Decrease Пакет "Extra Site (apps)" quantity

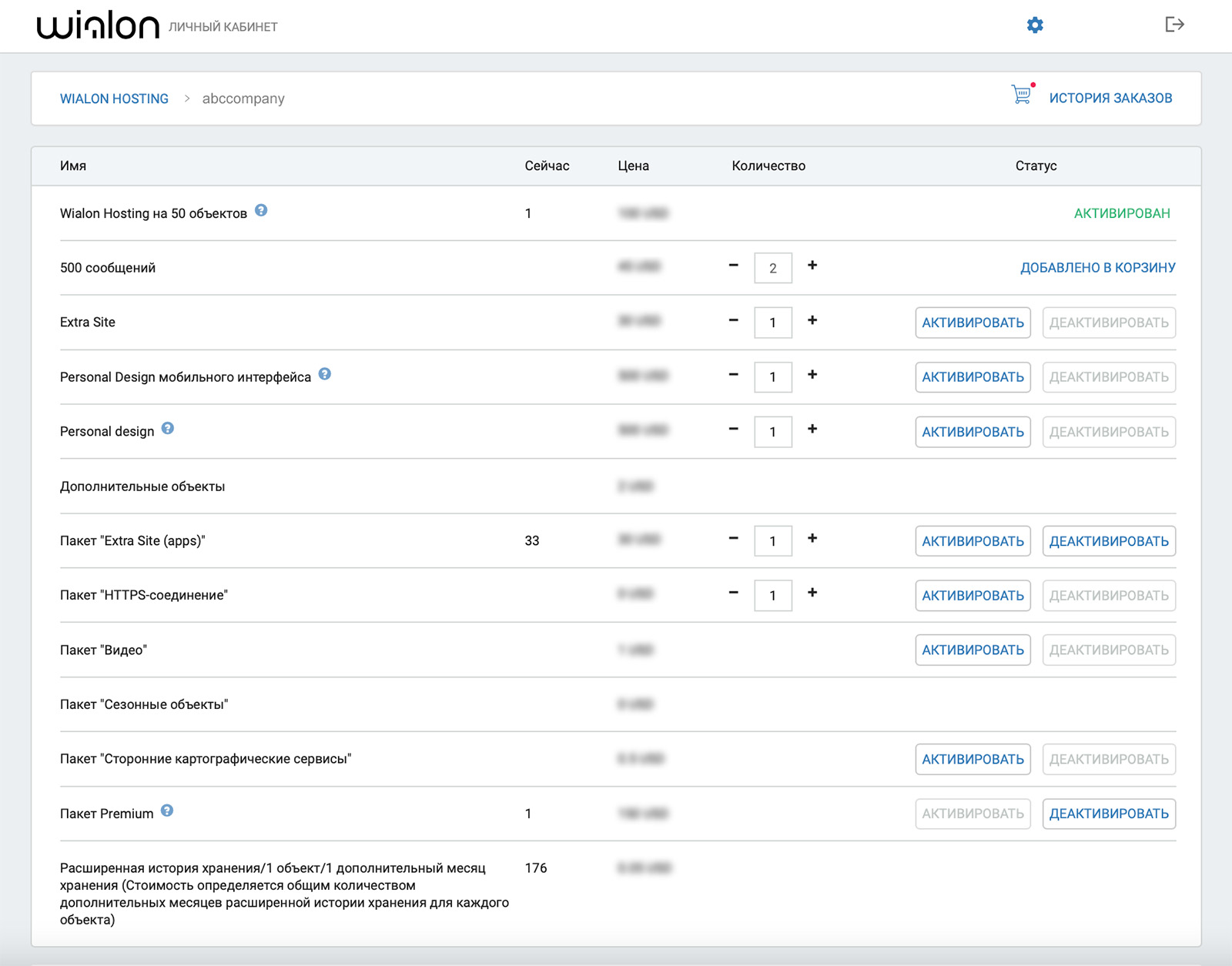click(734, 539)
